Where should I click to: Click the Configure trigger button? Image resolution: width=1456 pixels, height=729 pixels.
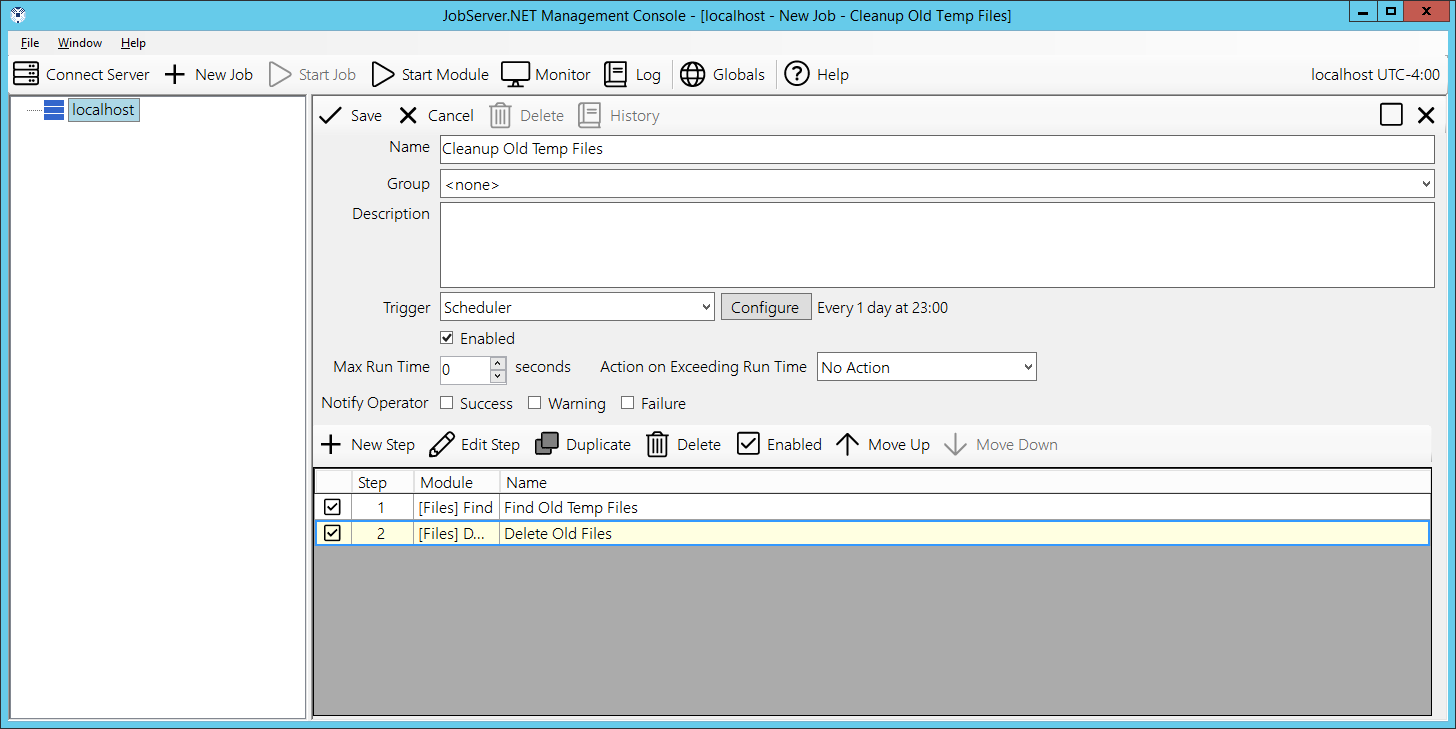[x=764, y=307]
